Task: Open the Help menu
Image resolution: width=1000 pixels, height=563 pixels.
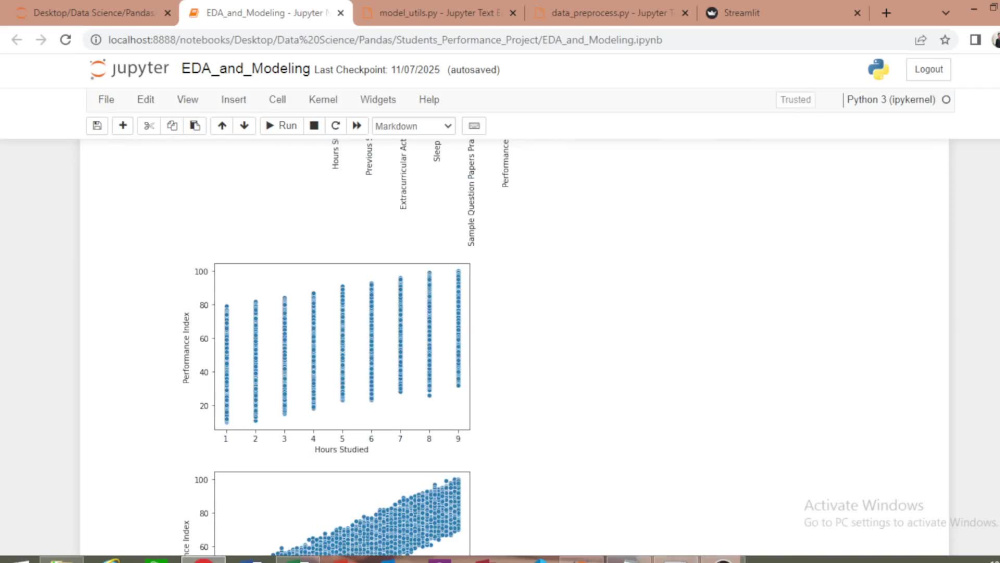Action: tap(429, 99)
